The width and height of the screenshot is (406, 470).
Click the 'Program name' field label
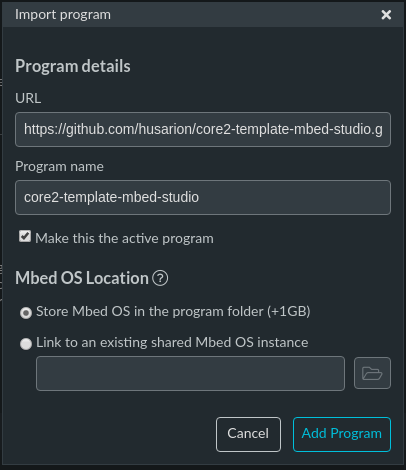pyautogui.click(x=59, y=166)
